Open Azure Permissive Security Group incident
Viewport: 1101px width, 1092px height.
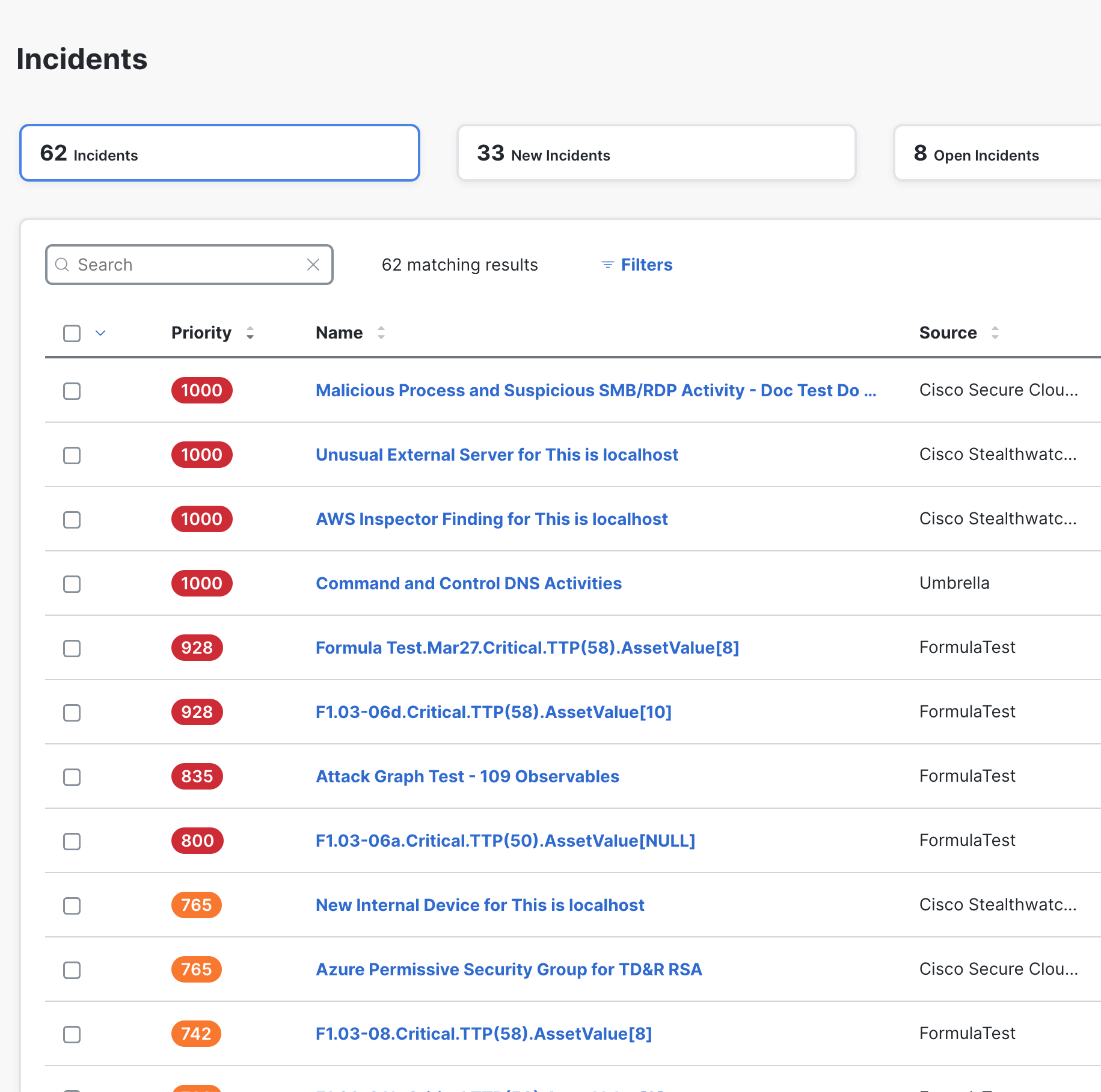click(509, 969)
